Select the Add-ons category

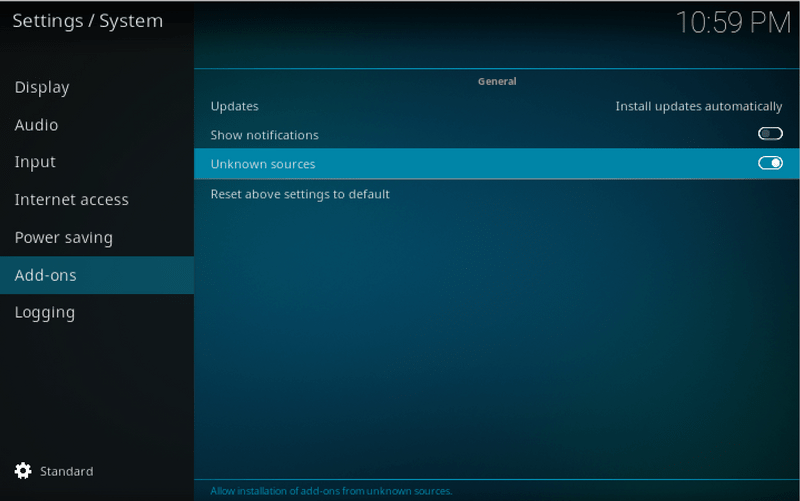[97, 275]
